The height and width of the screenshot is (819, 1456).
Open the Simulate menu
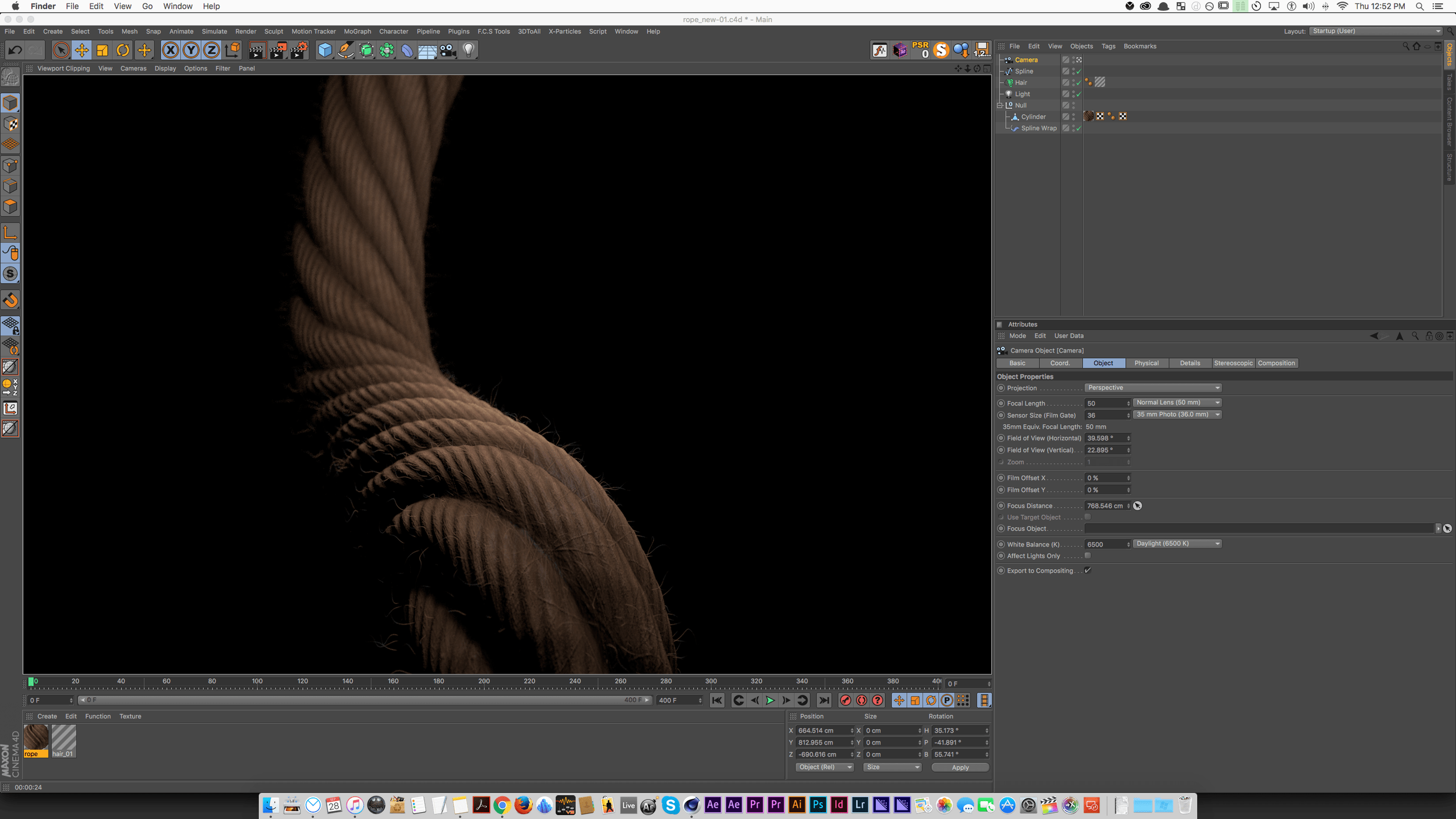(214, 31)
